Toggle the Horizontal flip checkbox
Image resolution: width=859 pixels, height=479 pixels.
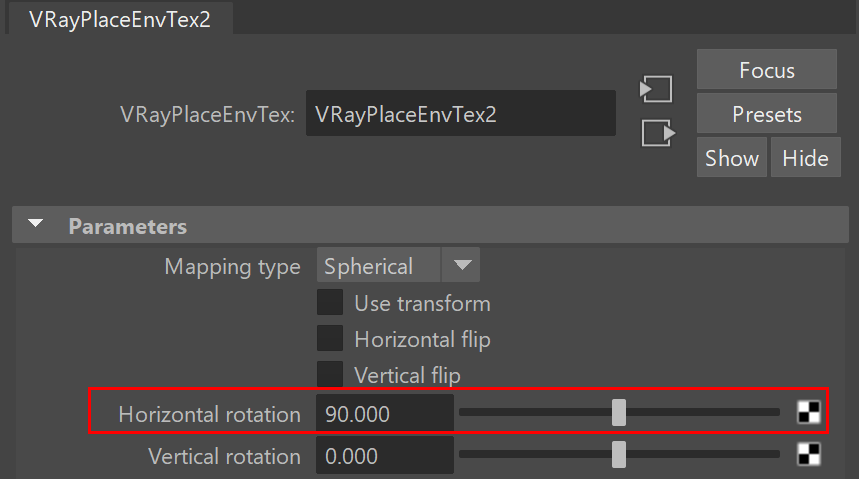click(x=330, y=338)
